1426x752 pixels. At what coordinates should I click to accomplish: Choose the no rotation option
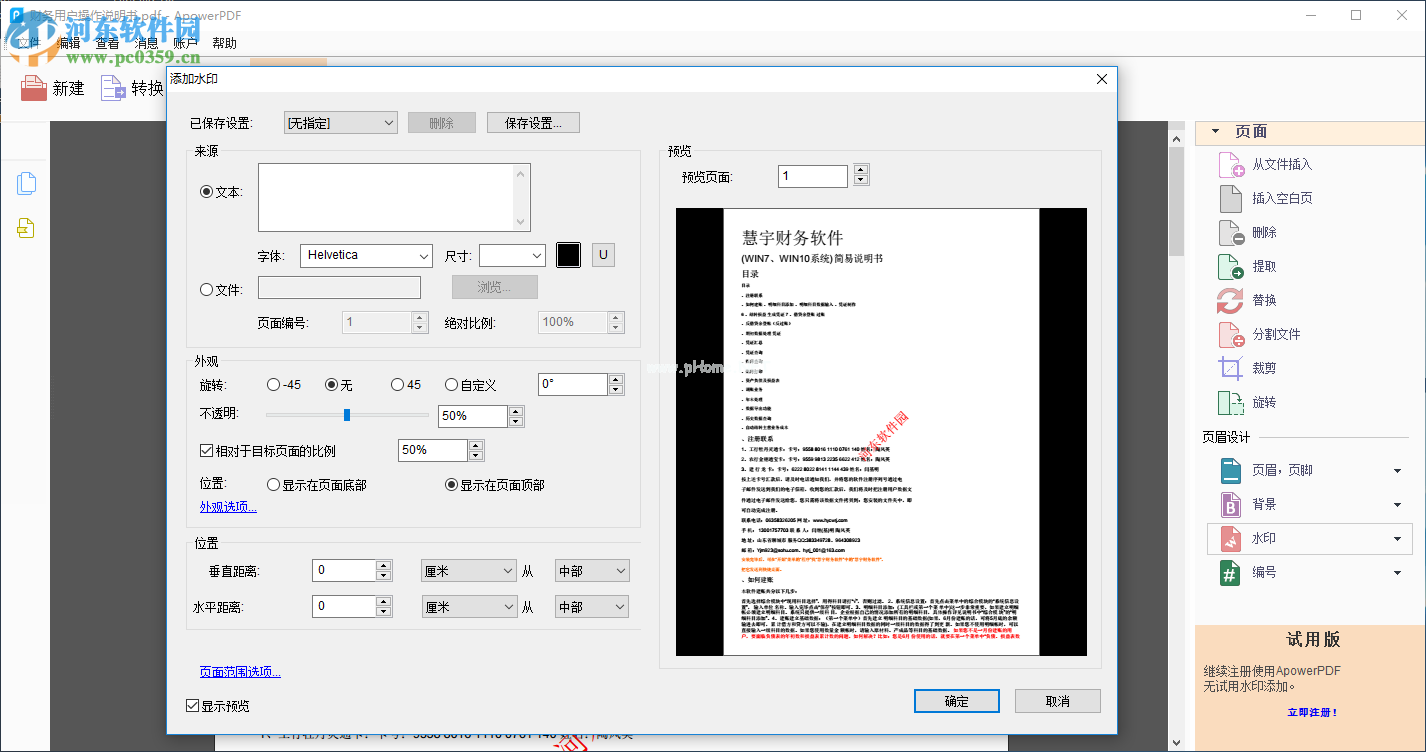[332, 385]
